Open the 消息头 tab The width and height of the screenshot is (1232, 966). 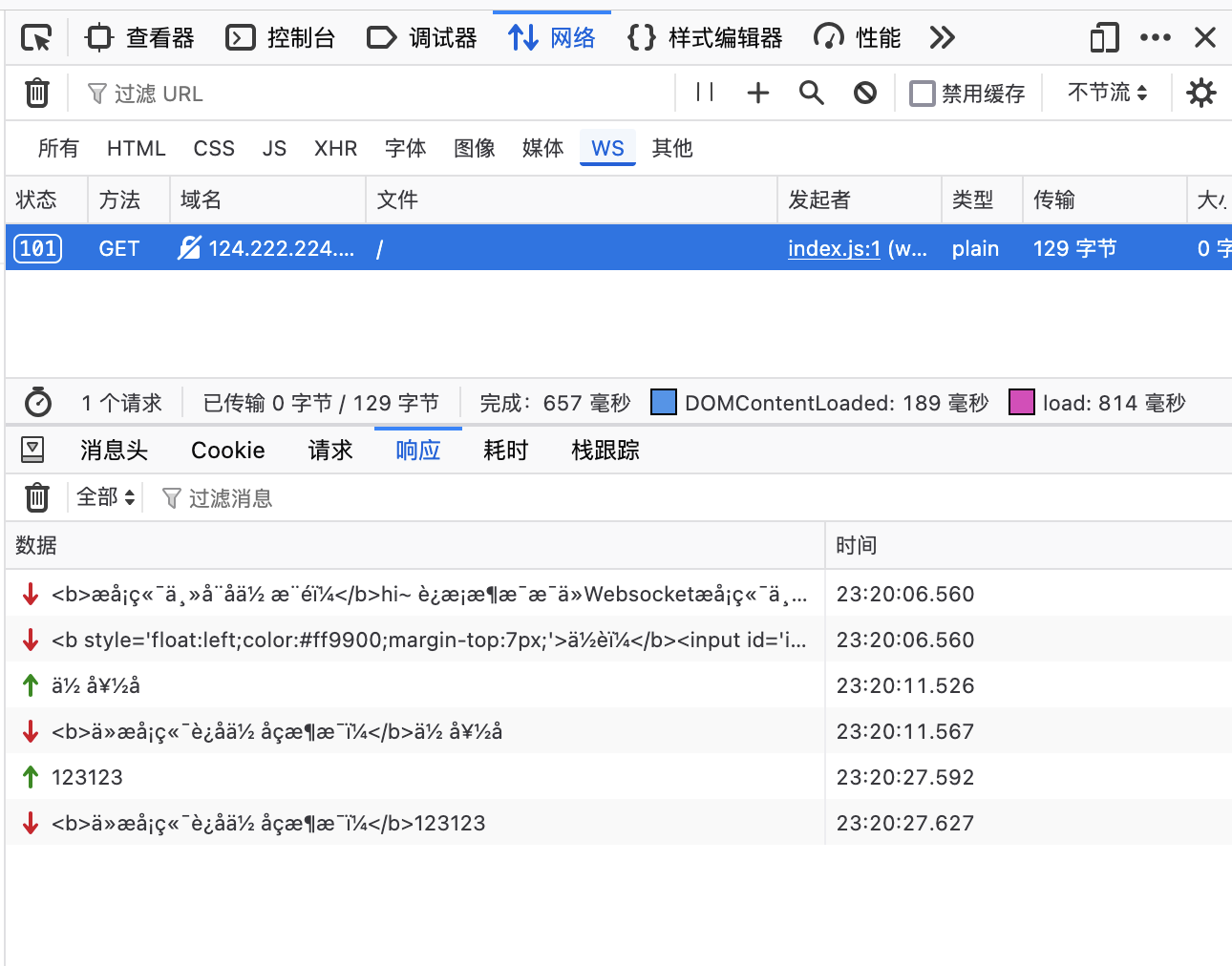(115, 451)
